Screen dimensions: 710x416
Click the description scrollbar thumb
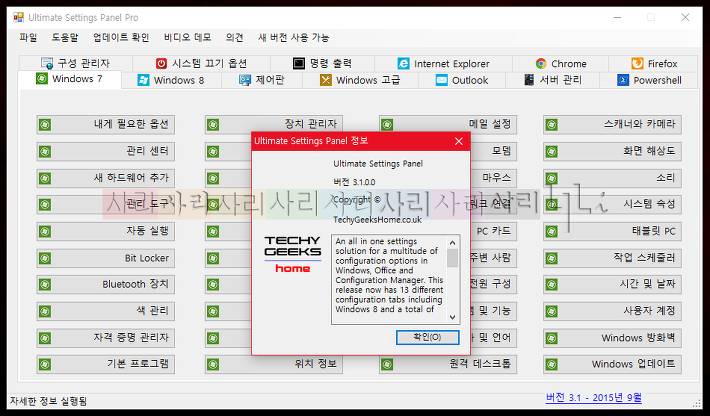click(x=452, y=258)
